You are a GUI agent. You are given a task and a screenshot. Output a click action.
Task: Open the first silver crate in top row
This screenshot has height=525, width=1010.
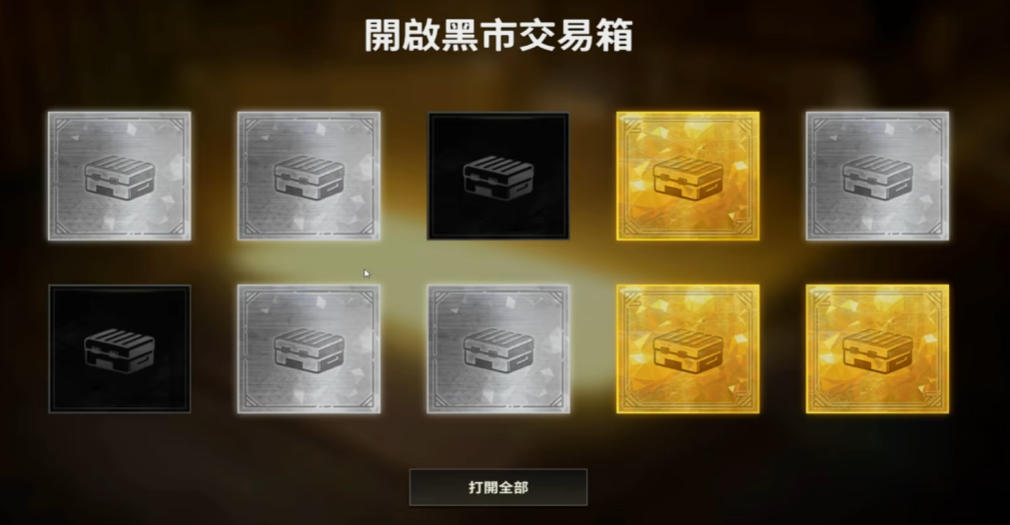click(119, 176)
